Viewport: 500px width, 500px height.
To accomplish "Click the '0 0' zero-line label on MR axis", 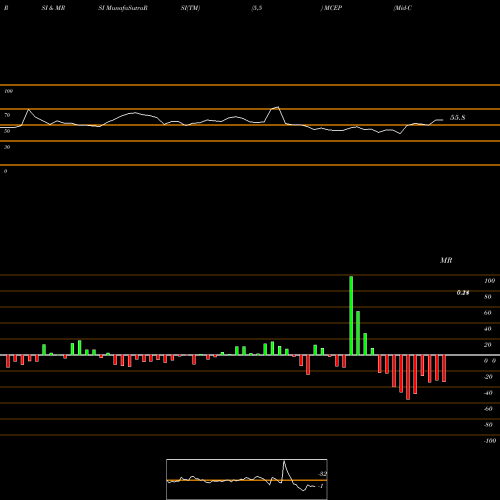I will coord(490,361).
